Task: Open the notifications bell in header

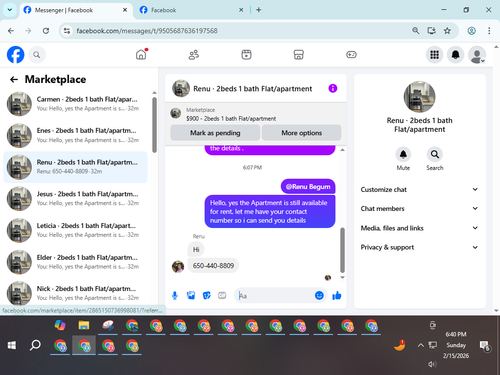Action: coord(455,55)
